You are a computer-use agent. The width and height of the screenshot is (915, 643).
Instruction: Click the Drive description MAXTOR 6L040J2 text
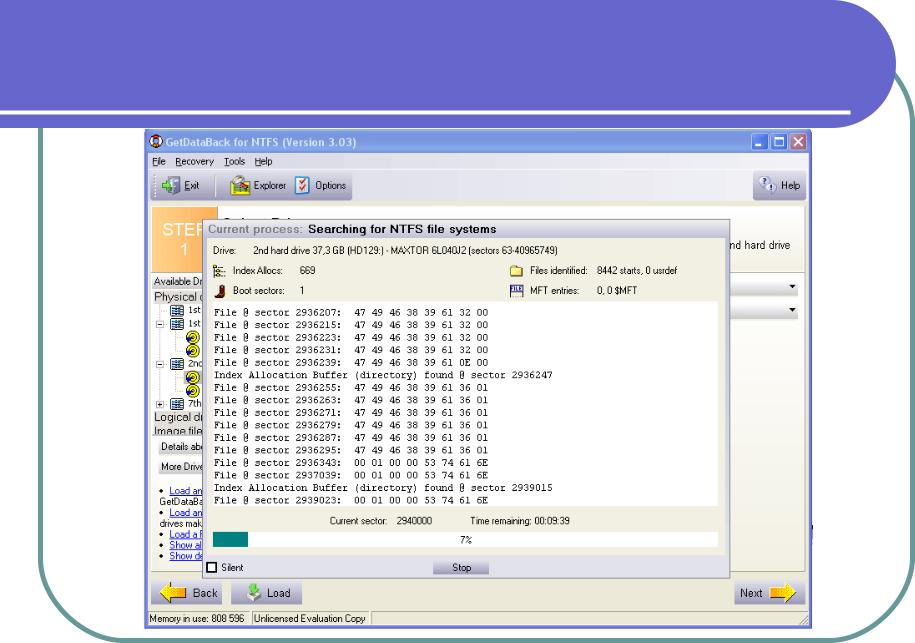tap(405, 250)
